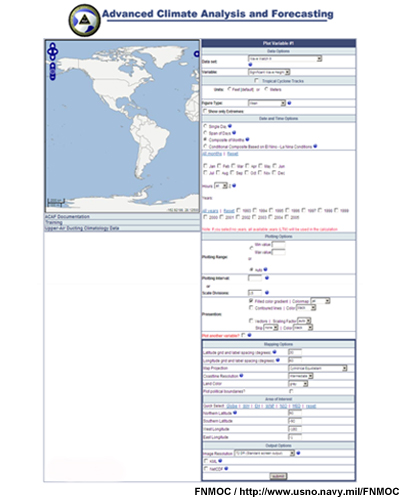
Task: Open the Colormap dropdown
Action: point(320,301)
